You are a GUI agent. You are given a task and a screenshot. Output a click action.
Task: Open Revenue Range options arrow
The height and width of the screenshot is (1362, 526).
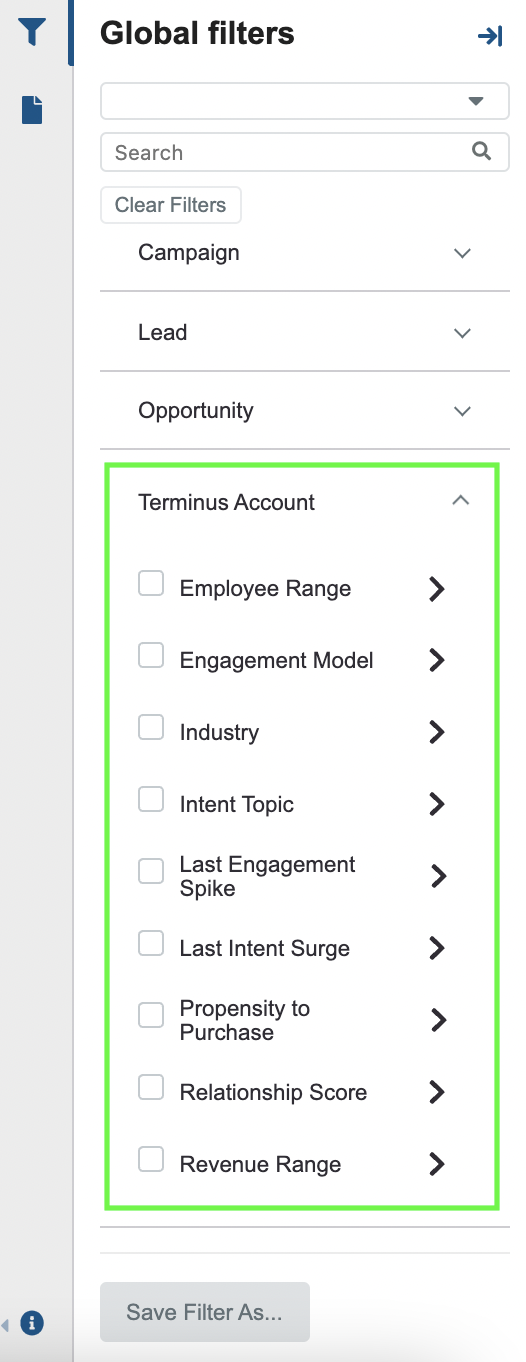[x=436, y=1164]
